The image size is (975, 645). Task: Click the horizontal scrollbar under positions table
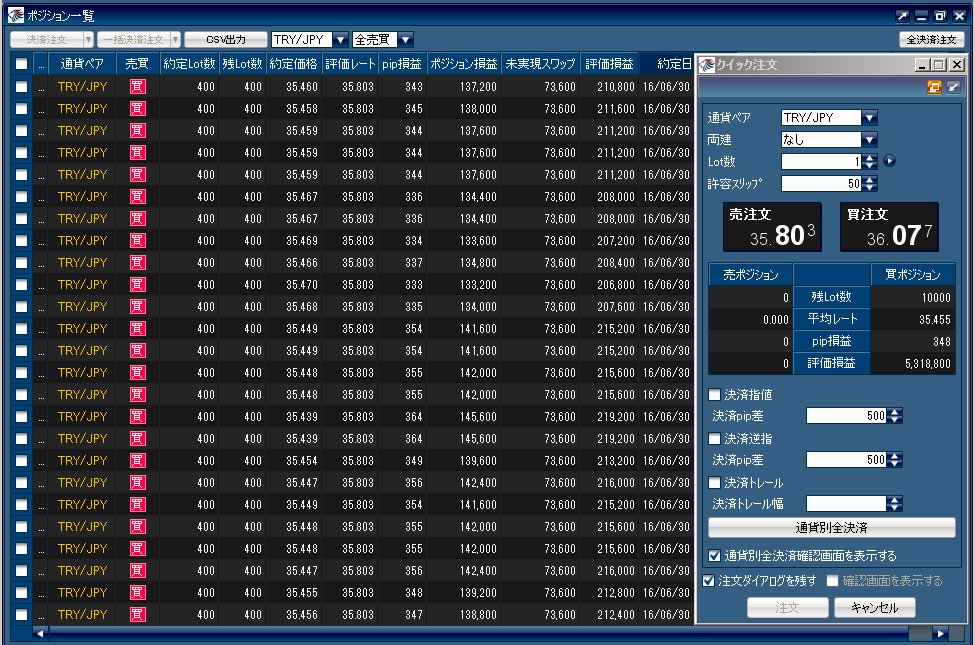click(479, 633)
